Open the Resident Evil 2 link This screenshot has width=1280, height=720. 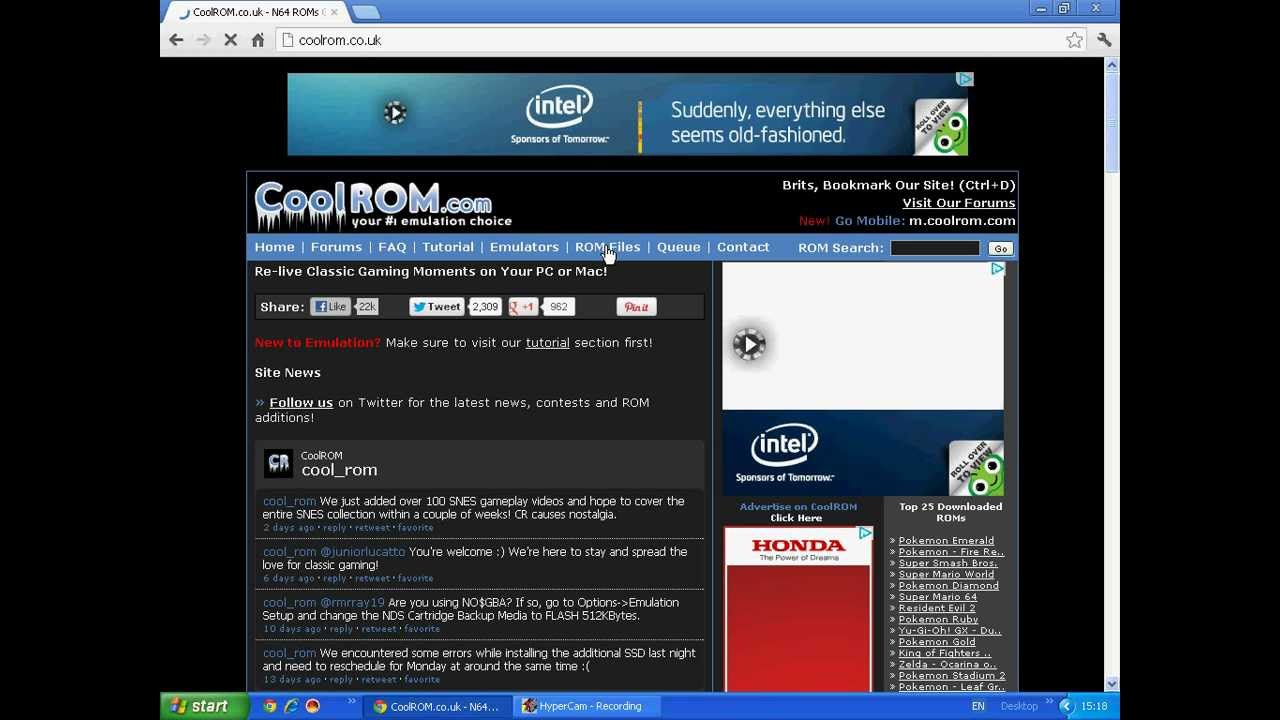pyautogui.click(x=936, y=608)
